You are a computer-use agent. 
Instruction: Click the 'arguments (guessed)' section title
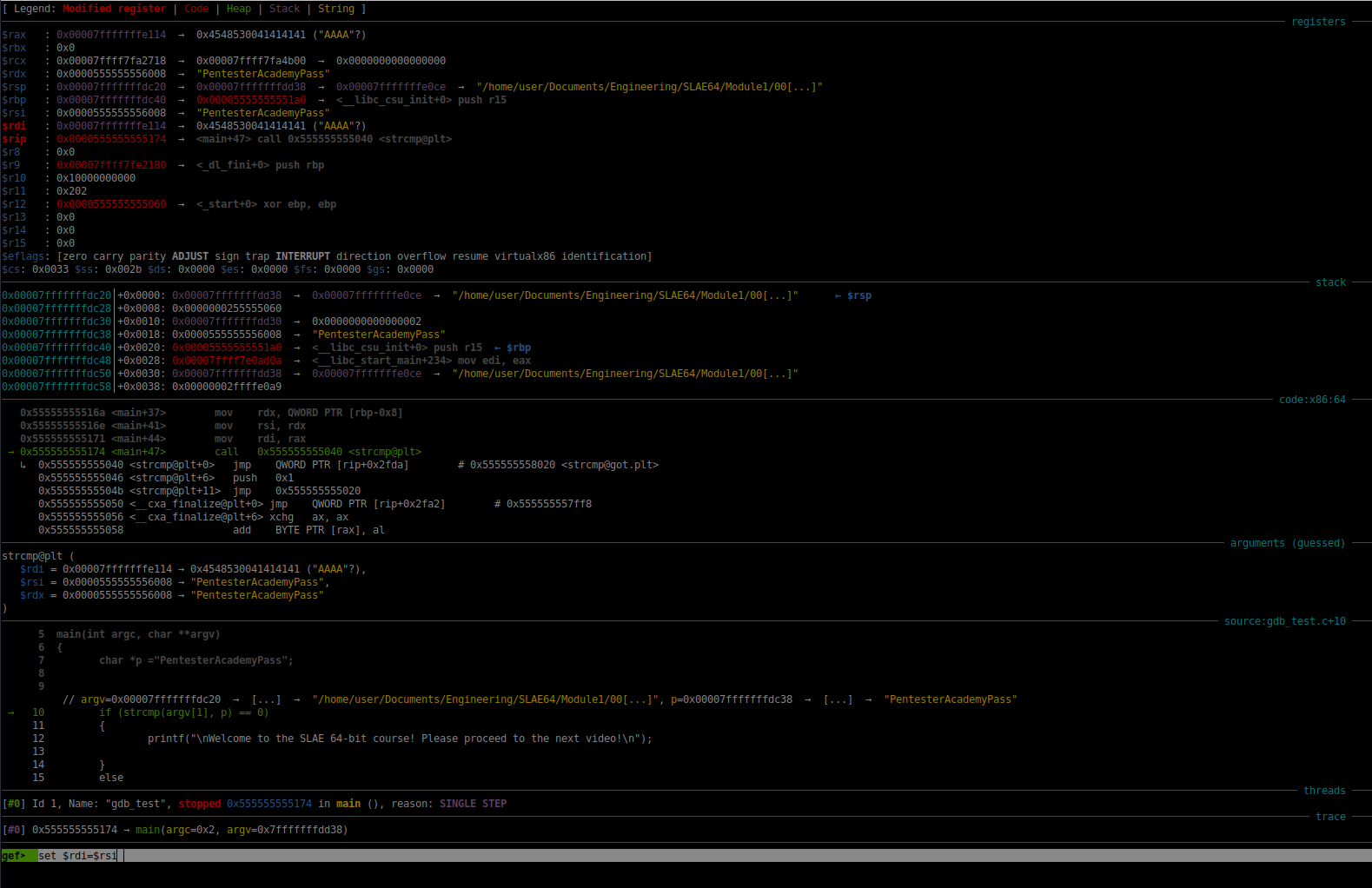[1288, 543]
